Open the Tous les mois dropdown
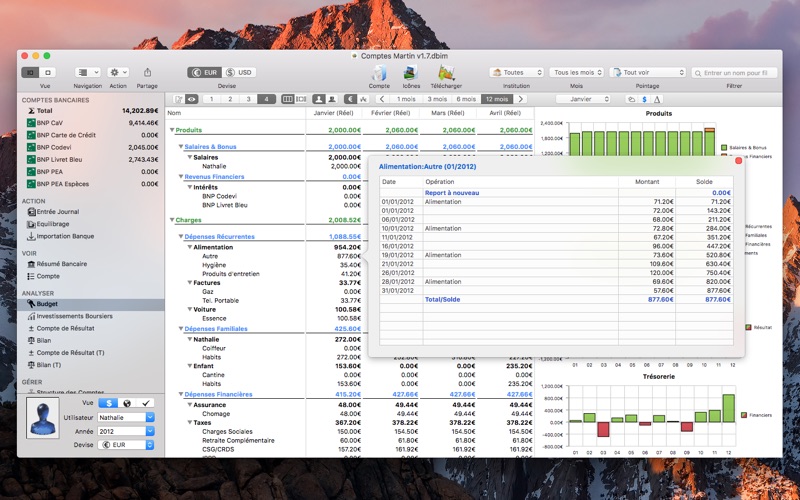The height and width of the screenshot is (500, 800). (x=577, y=72)
